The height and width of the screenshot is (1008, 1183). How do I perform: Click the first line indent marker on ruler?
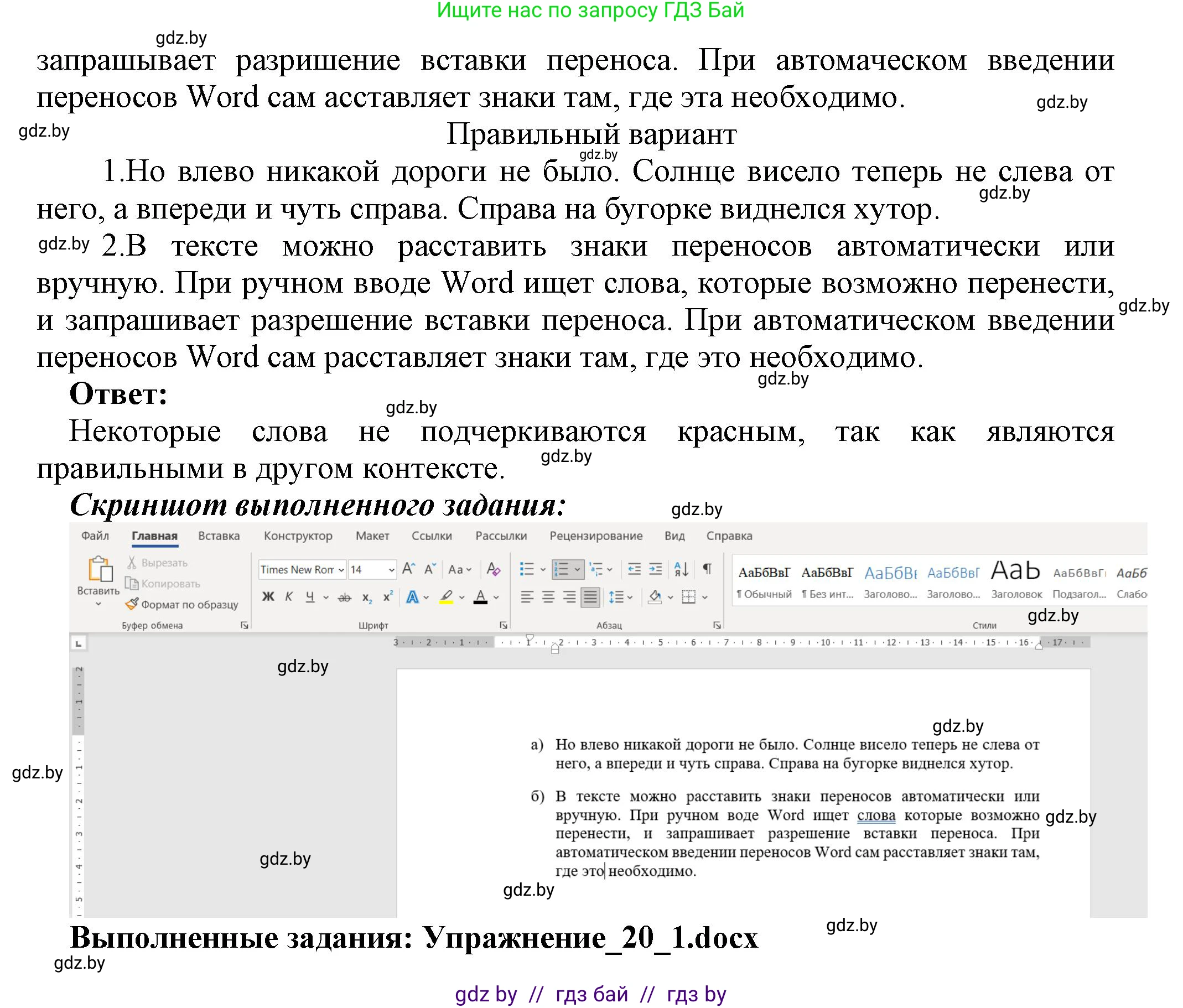pos(530,638)
